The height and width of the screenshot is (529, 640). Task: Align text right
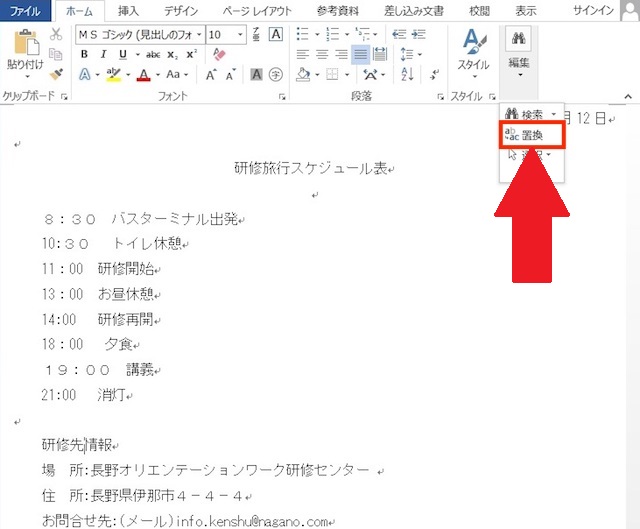tap(341, 54)
